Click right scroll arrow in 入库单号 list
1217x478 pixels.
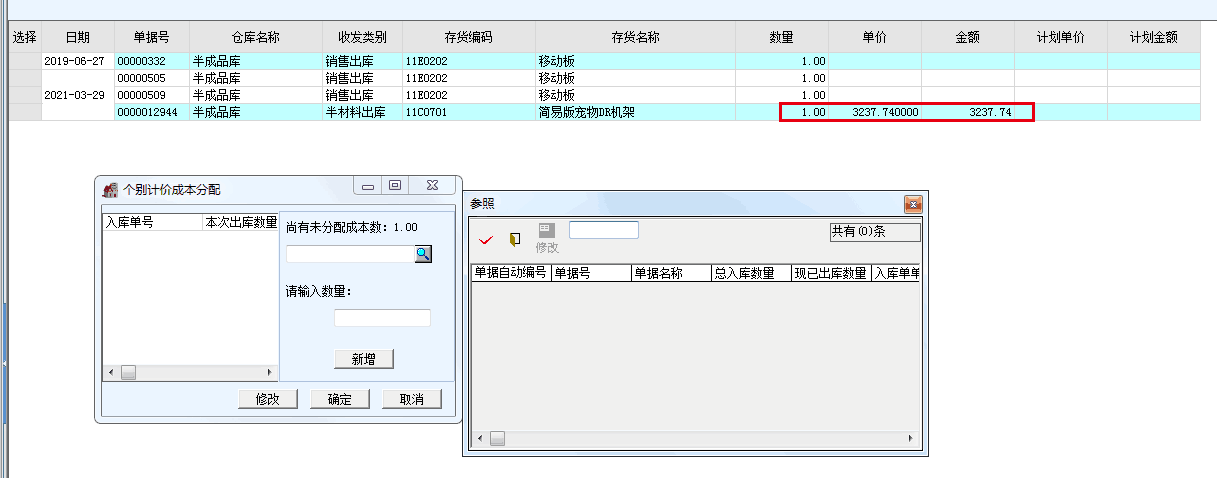click(271, 373)
